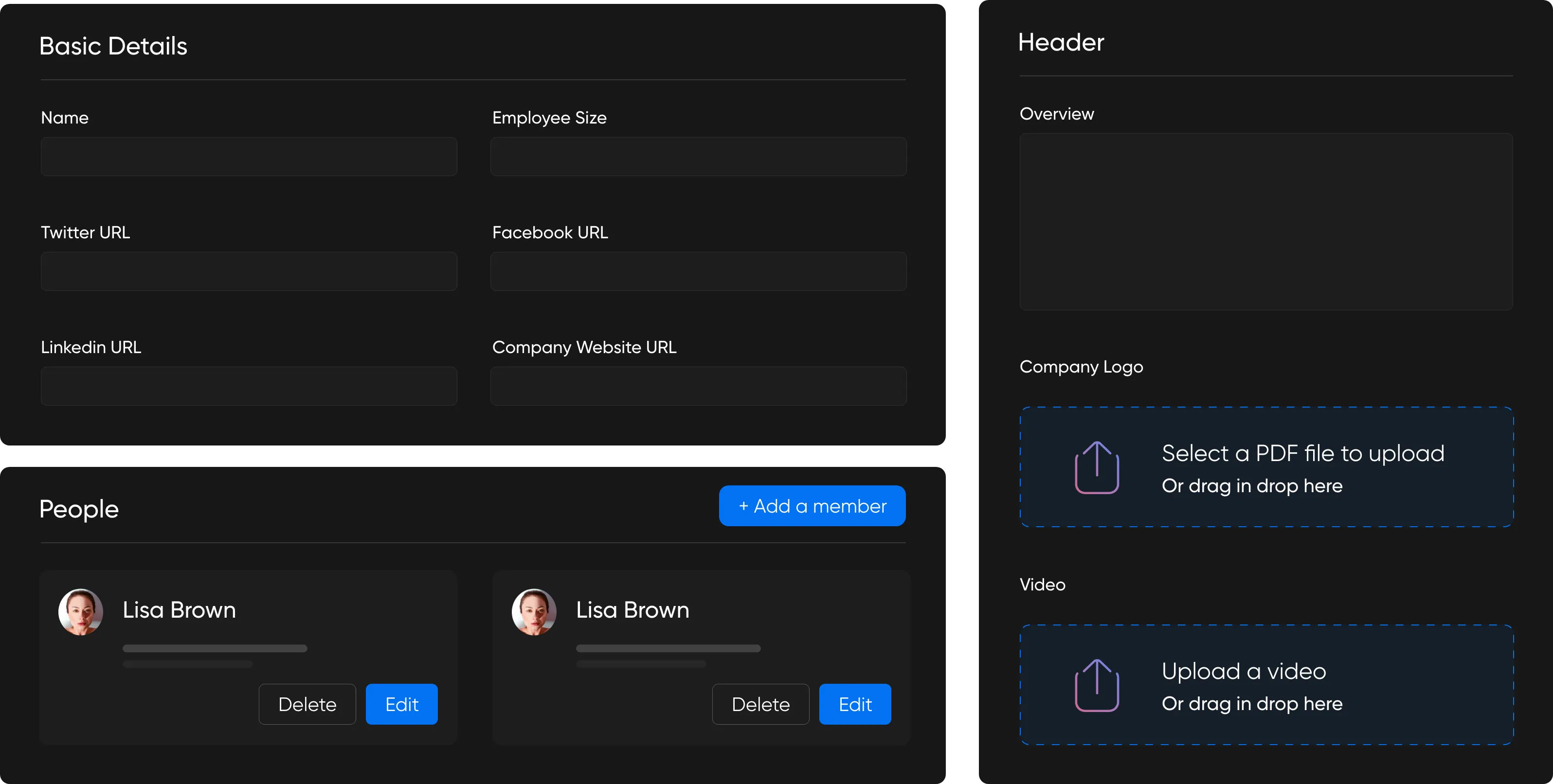Screen dimensions: 1553x784
Task: Focus the Name input field
Action: point(249,157)
